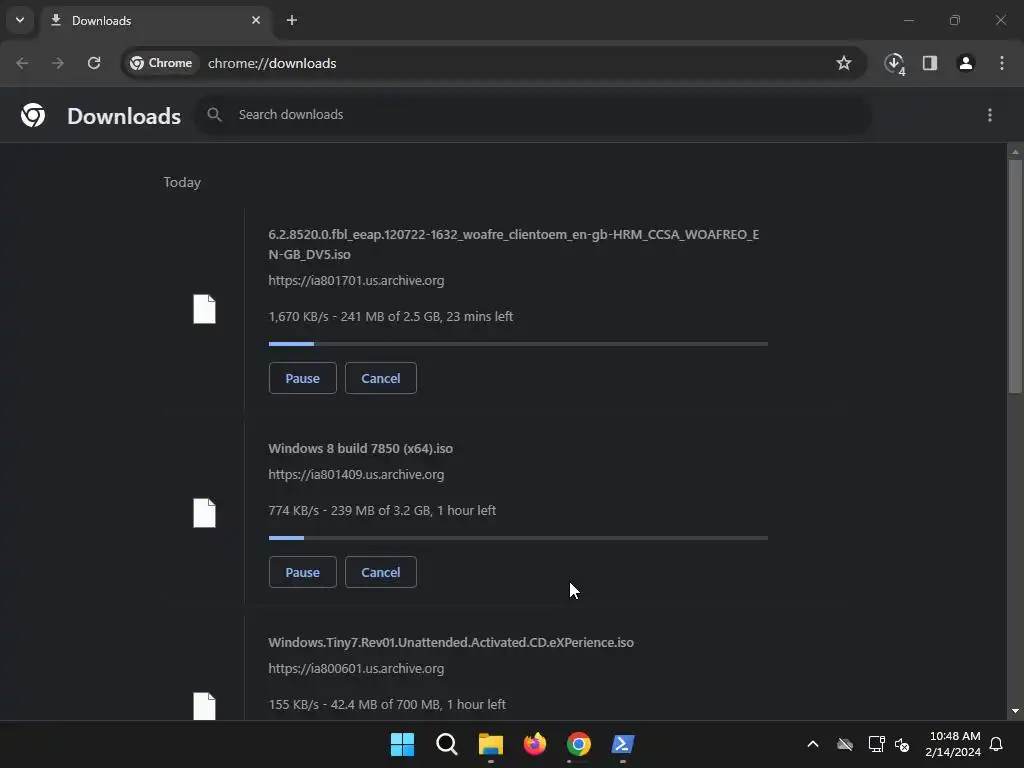Go forward to next page
This screenshot has width=1024, height=768.
click(x=58, y=63)
